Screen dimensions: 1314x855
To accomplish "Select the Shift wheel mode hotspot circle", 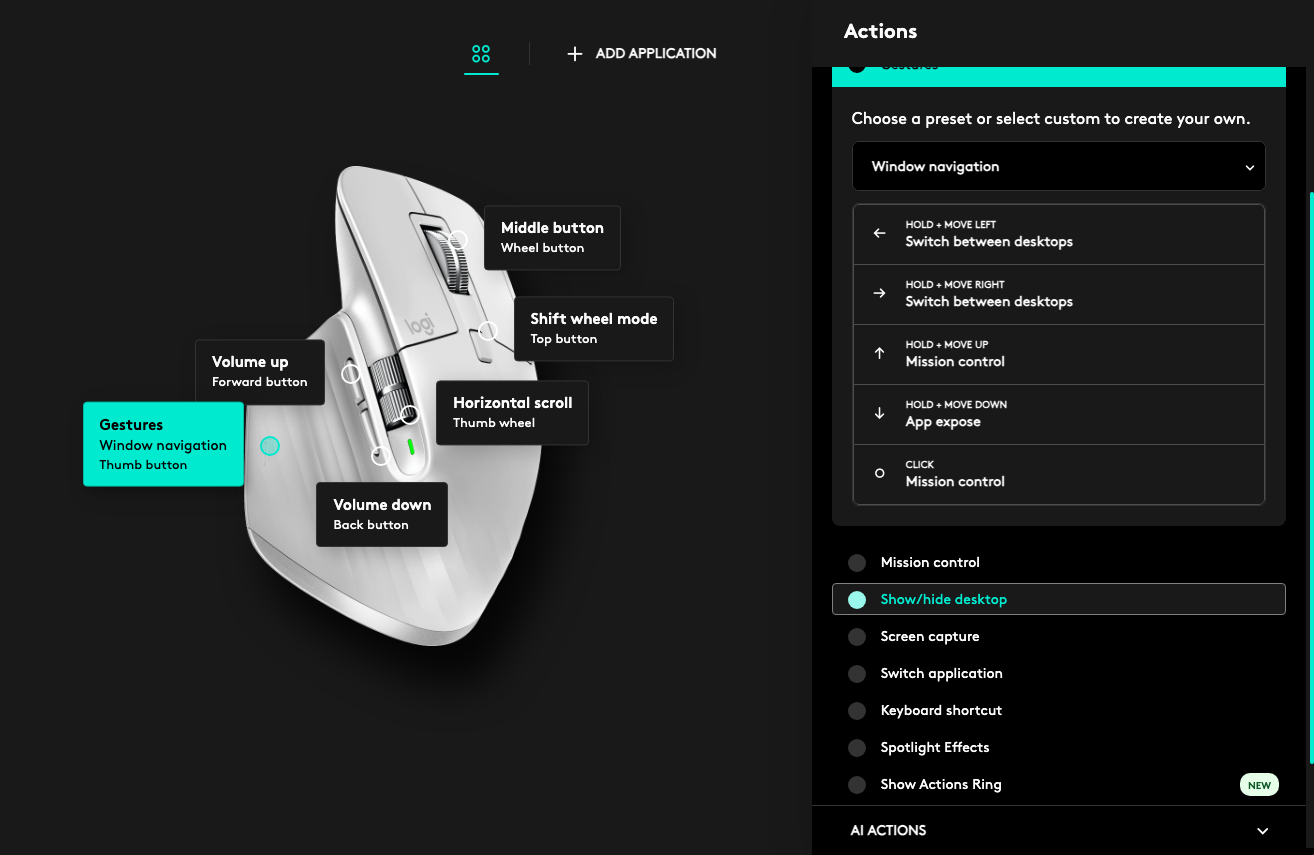I will point(488,331).
